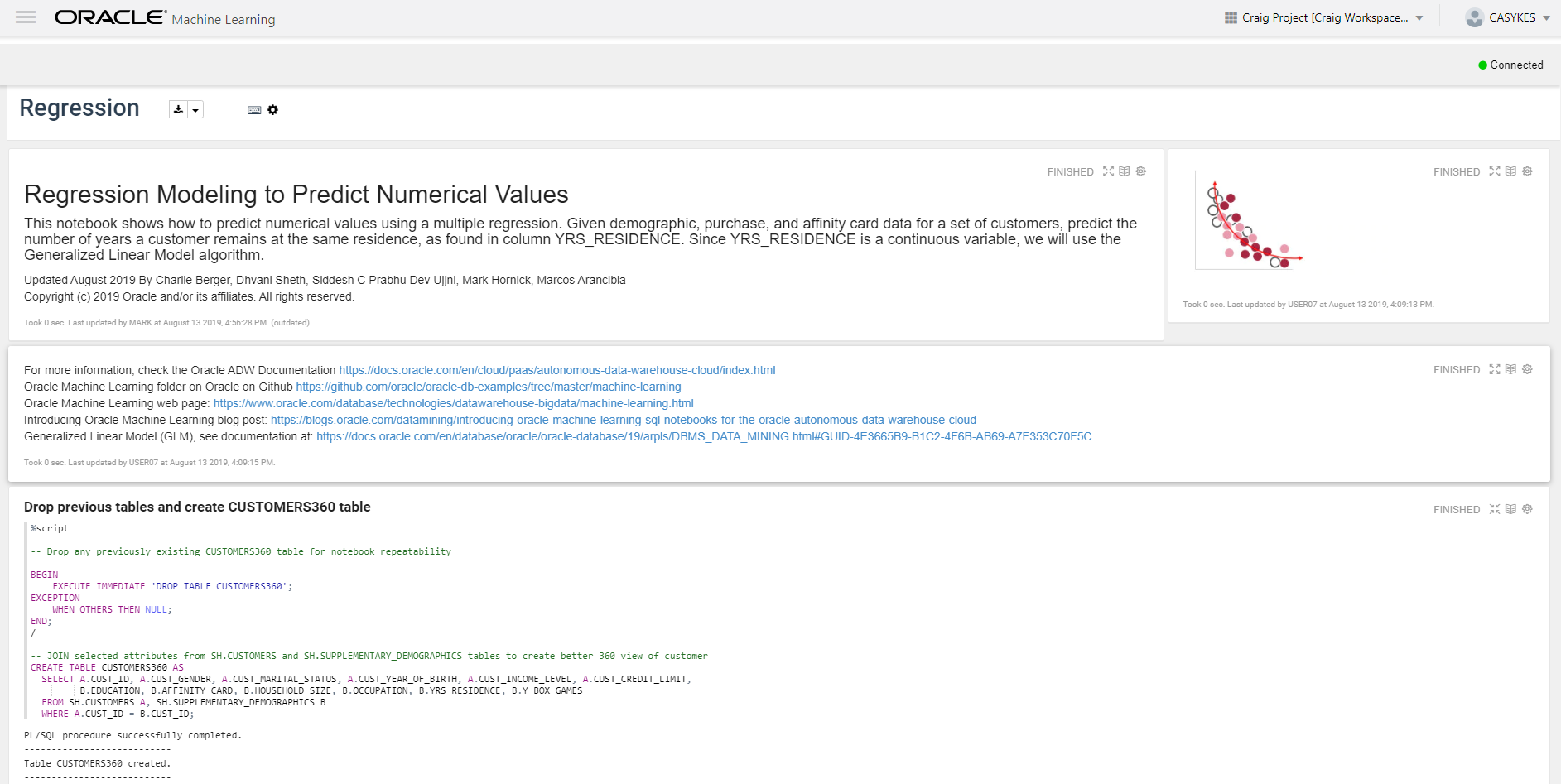Open the notebook interpreter settings gear
Screen dimensions: 1561x784
273,109
